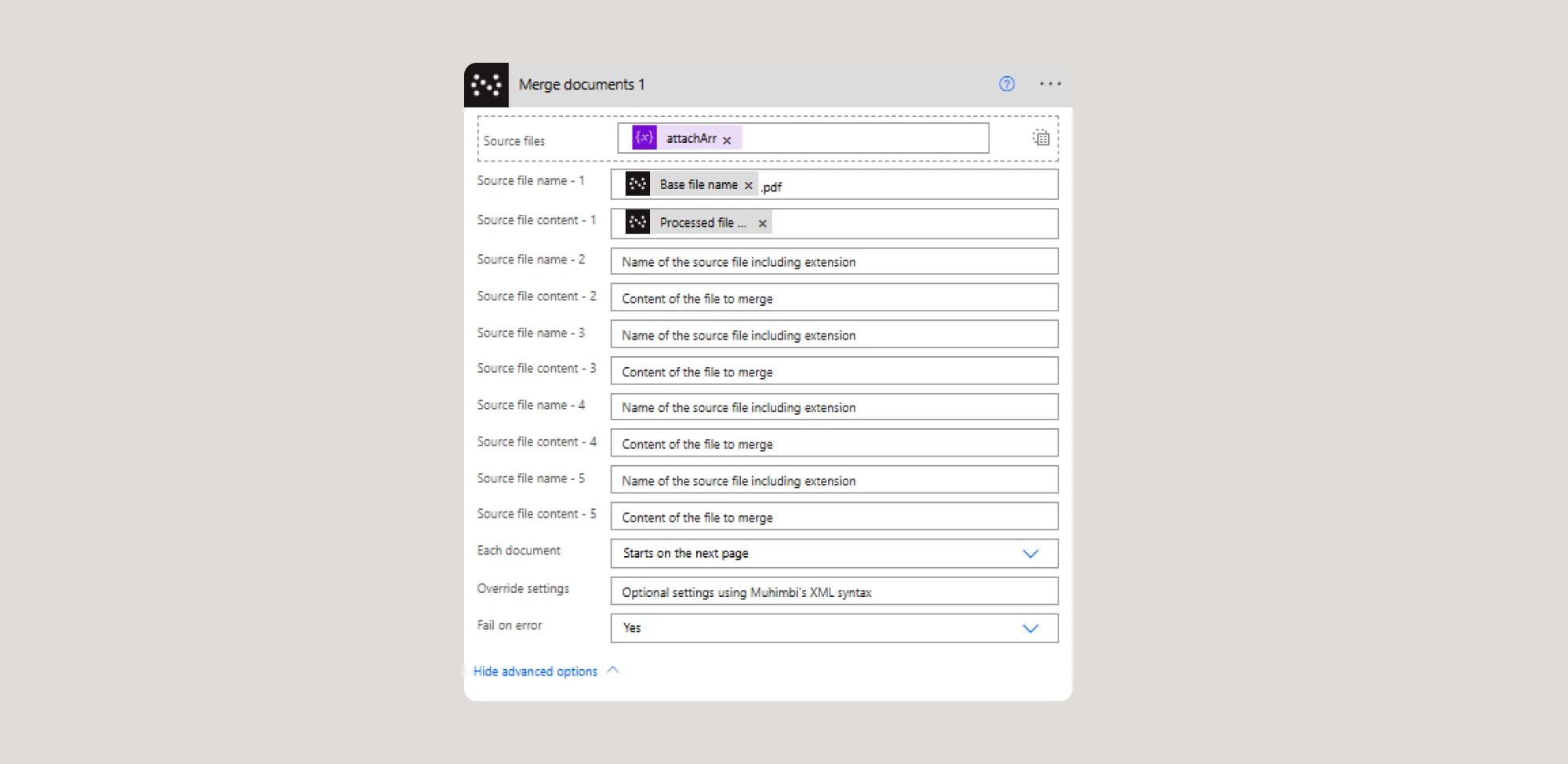The width and height of the screenshot is (1568, 764).
Task: Click the Merge documents 1 title
Action: (581, 85)
